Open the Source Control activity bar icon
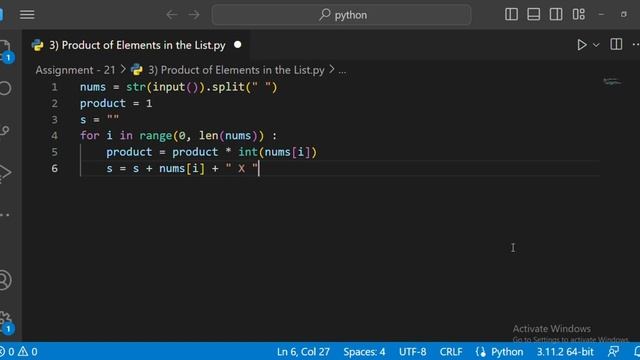The width and height of the screenshot is (640, 360). click(5, 131)
